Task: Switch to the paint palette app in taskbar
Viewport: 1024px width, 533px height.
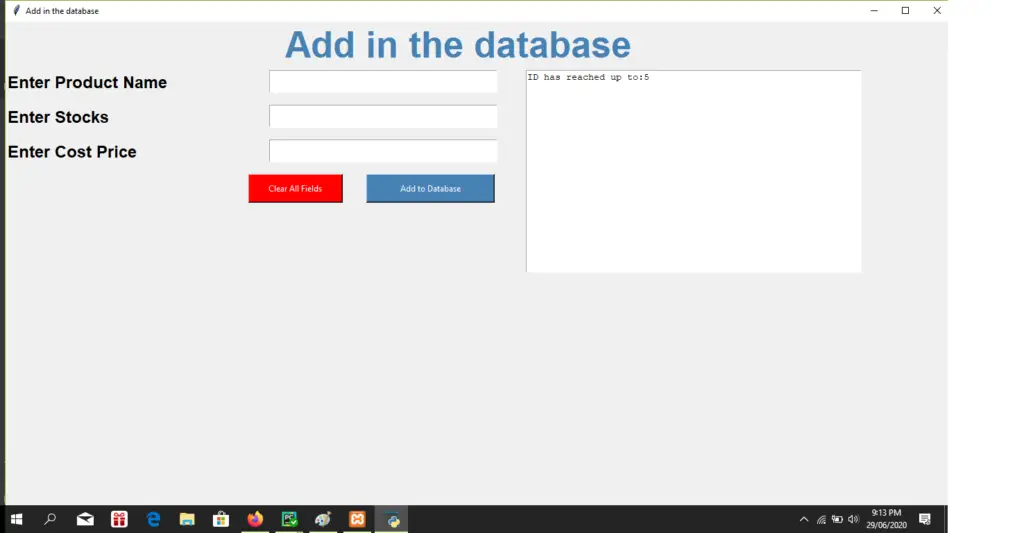Action: (323, 519)
